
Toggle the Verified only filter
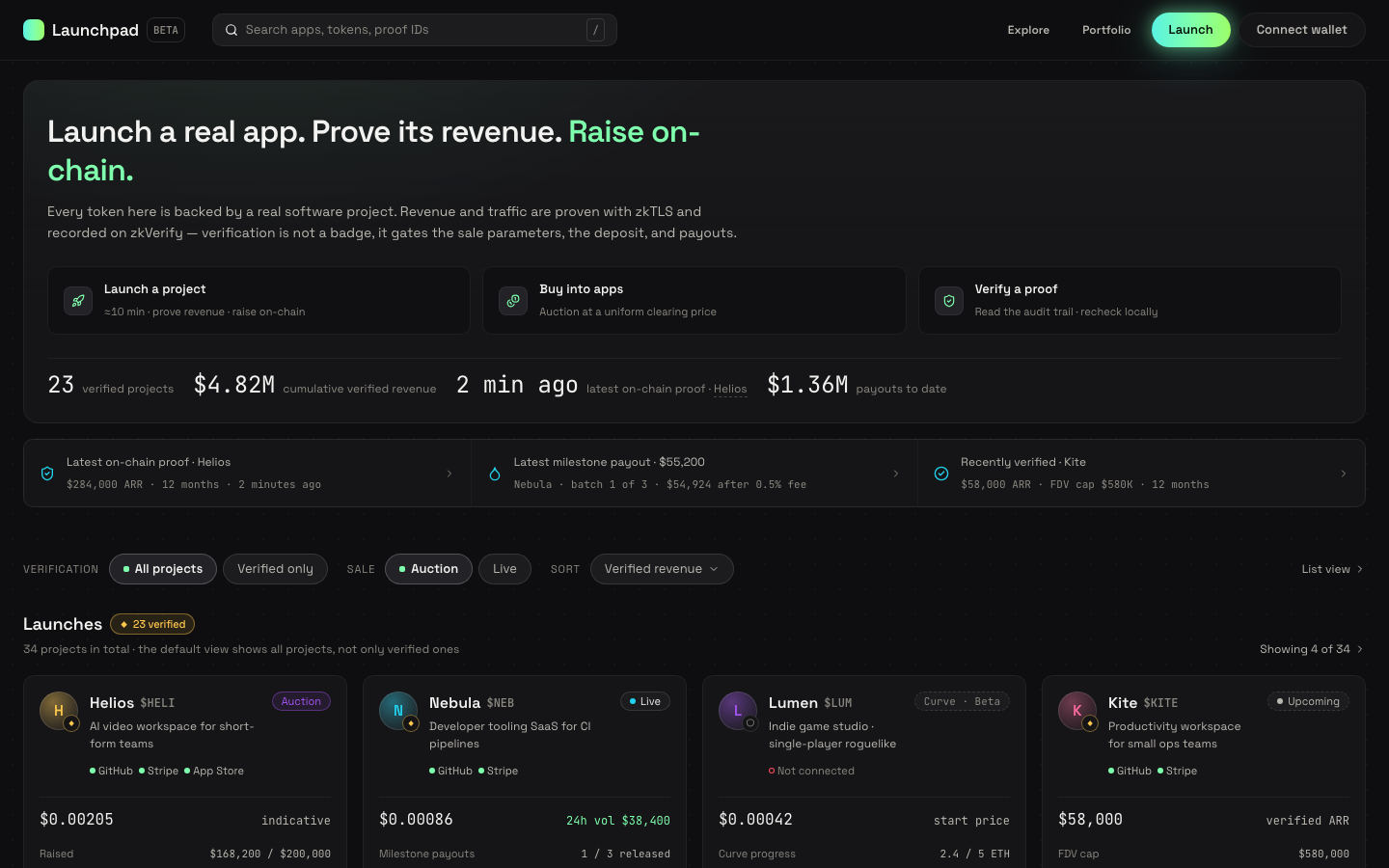tap(275, 569)
